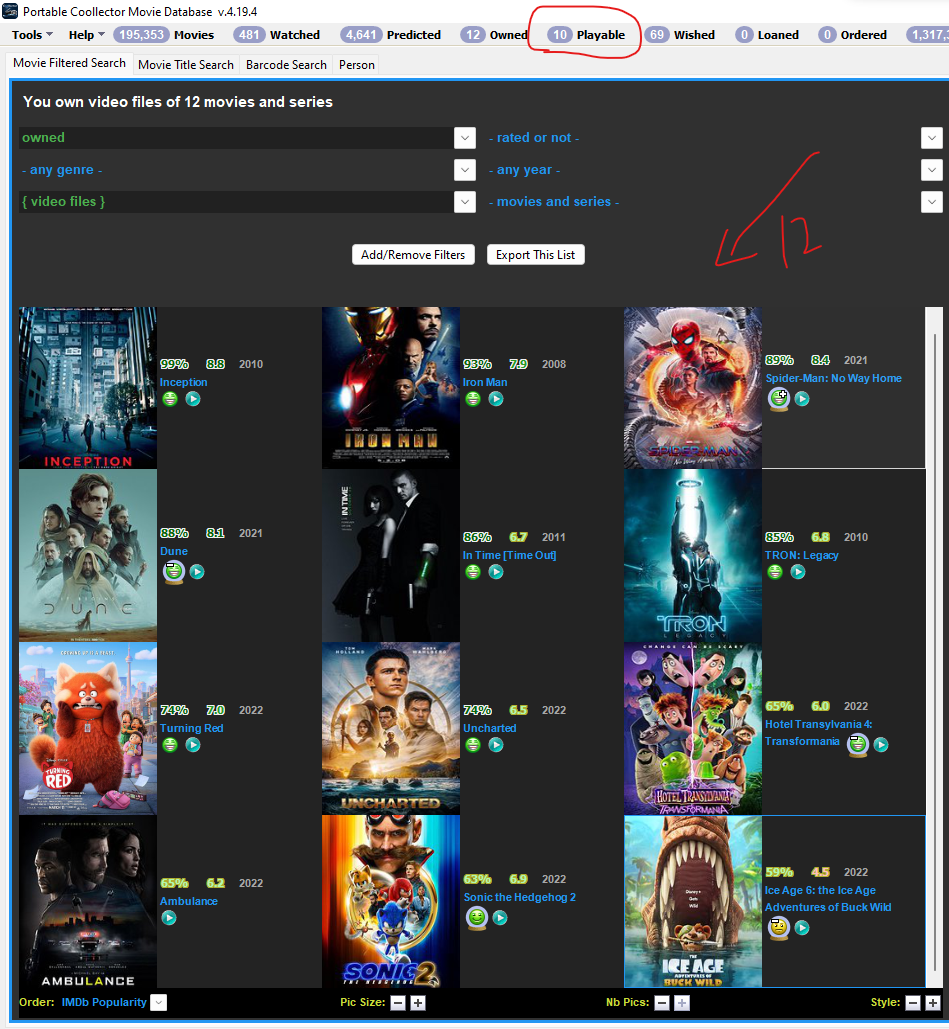949x1029 pixels.
Task: Click the rating icon for Spider-Man: No Way Home
Action: point(779,398)
